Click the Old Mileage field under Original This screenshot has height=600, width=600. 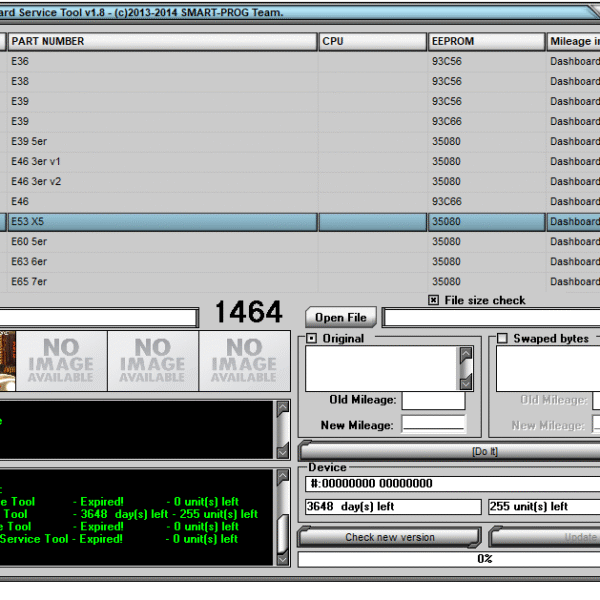pyautogui.click(x=433, y=400)
